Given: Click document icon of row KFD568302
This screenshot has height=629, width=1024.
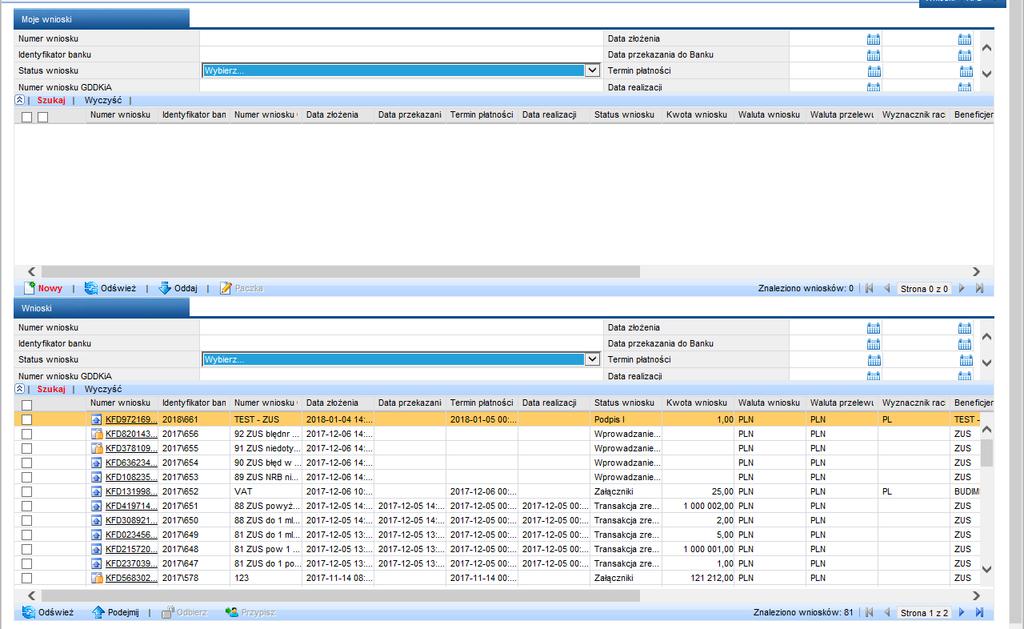Looking at the screenshot, I should tap(97, 577).
